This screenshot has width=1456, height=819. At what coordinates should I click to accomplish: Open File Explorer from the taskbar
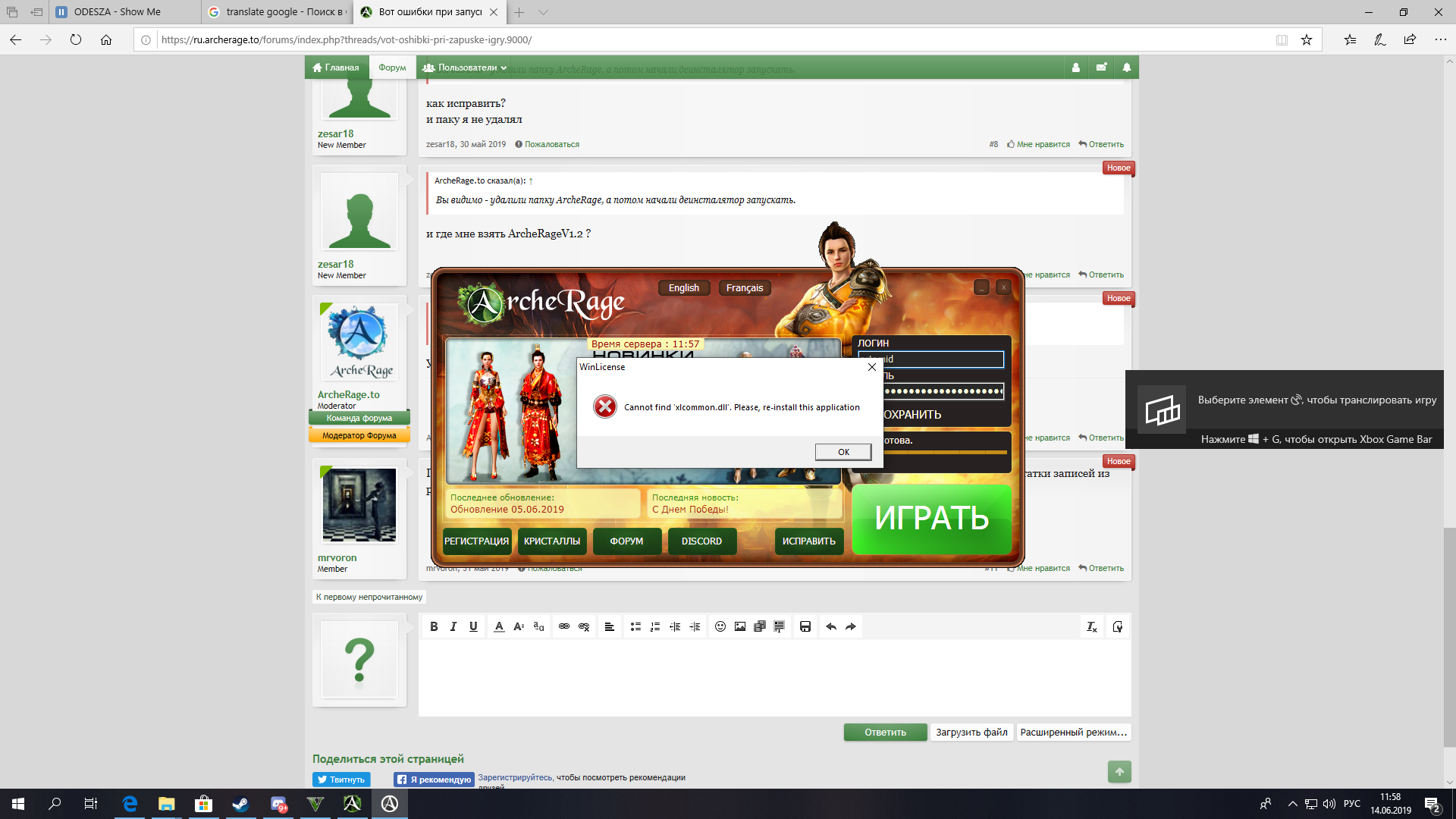click(x=166, y=804)
